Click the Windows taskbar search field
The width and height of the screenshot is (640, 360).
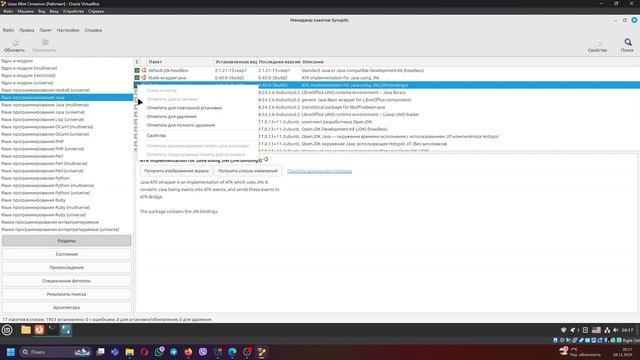[x=56, y=352]
